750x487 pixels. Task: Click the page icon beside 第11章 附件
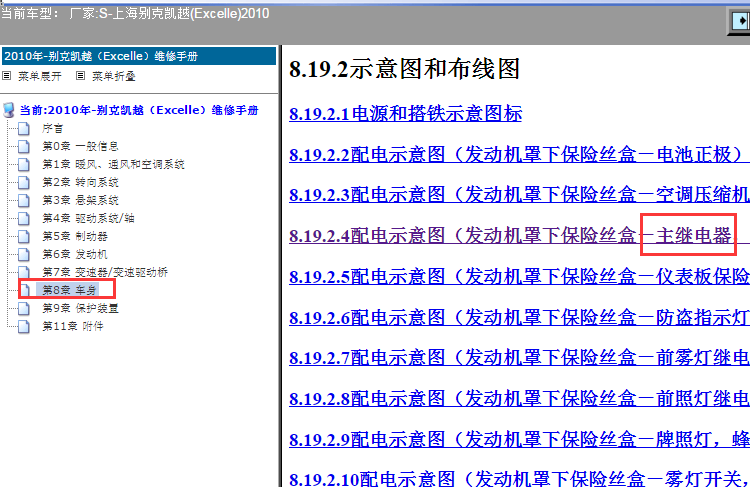pyautogui.click(x=23, y=327)
